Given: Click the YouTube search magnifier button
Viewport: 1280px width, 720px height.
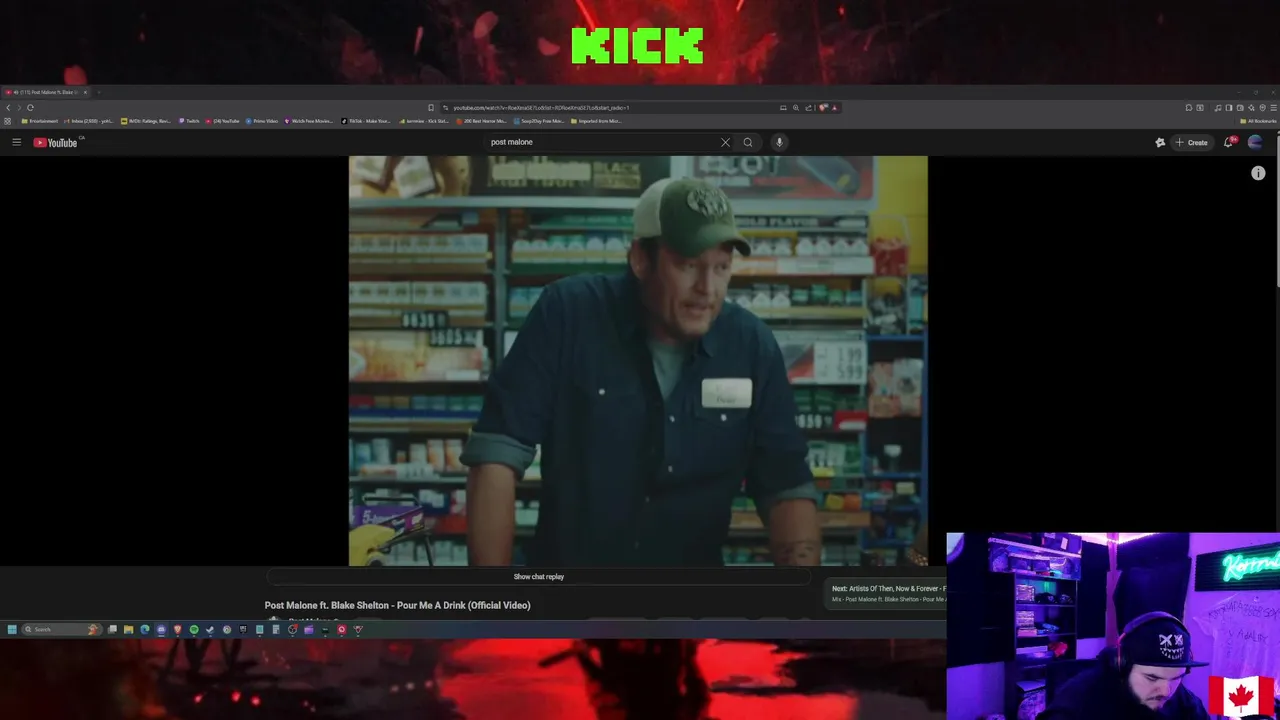Looking at the screenshot, I should (x=747, y=142).
